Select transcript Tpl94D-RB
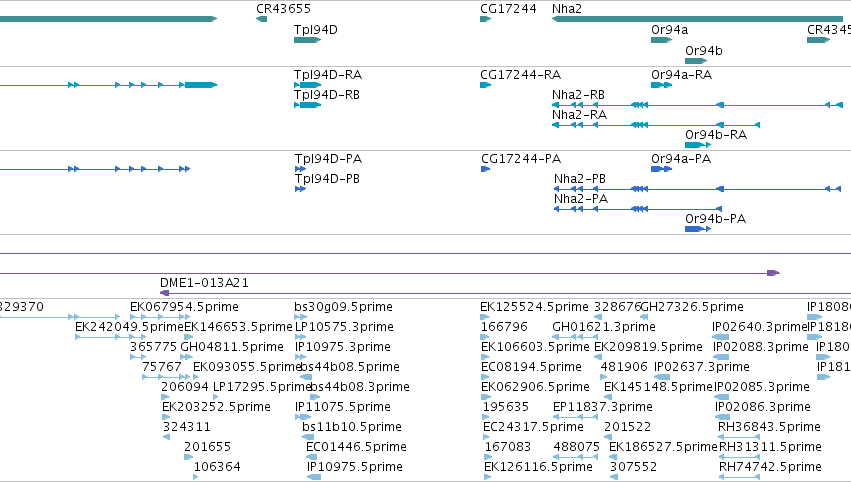The height and width of the screenshot is (482, 851). (x=327, y=94)
